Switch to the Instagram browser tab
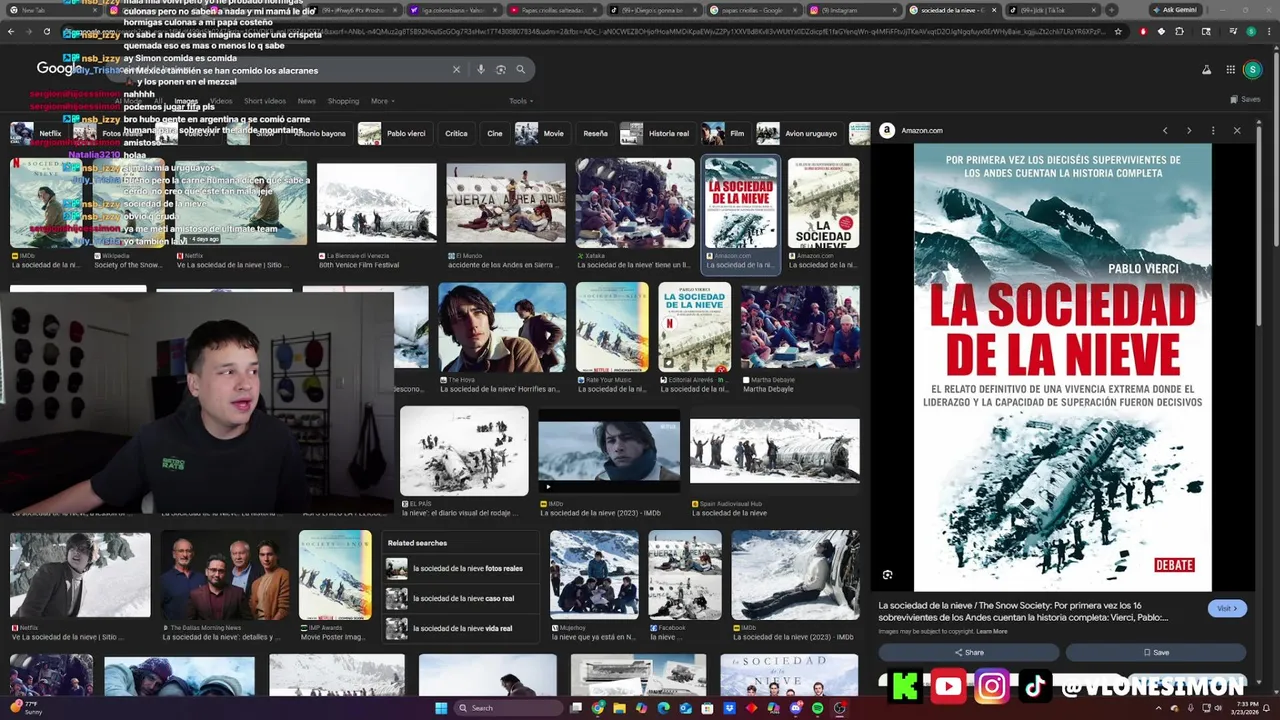Image resolution: width=1280 pixels, height=720 pixels. tap(853, 10)
